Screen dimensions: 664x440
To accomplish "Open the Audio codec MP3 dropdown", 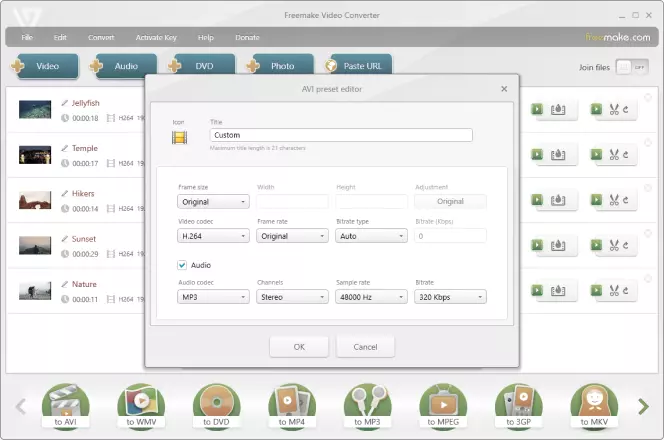I will pos(213,297).
